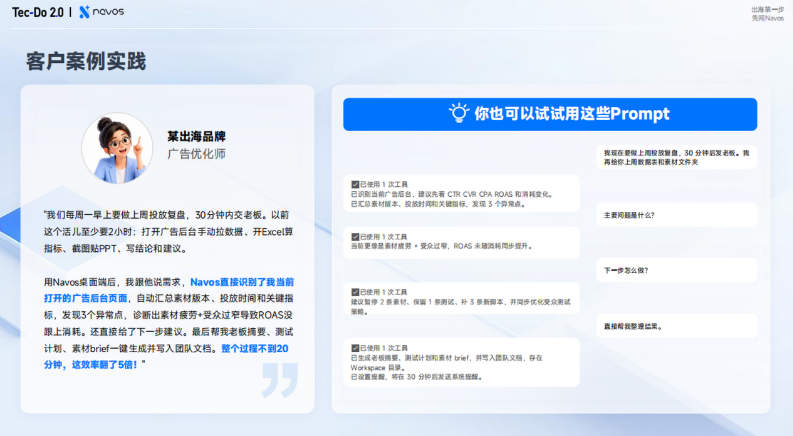The height and width of the screenshot is (436, 793).
Task: Click reply line "已设置提醒，将在 30 分钟后发送系统提醒"
Action: [416, 377]
